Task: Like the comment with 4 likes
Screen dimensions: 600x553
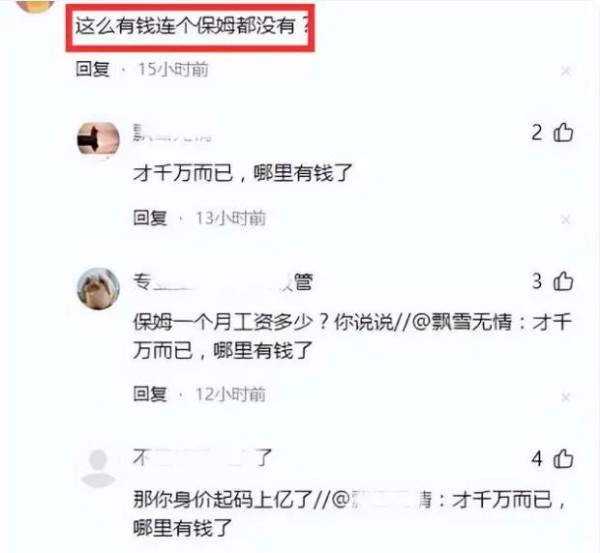Action: coord(563,458)
